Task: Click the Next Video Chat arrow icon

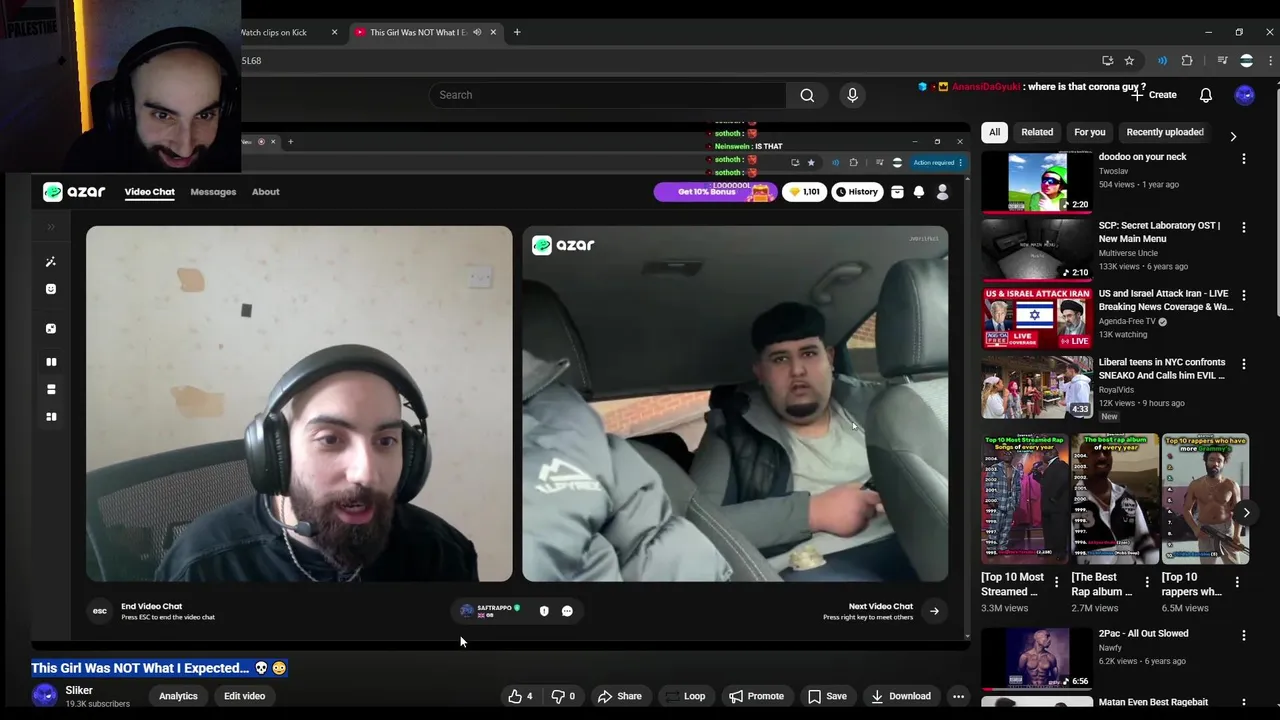Action: tap(934, 611)
